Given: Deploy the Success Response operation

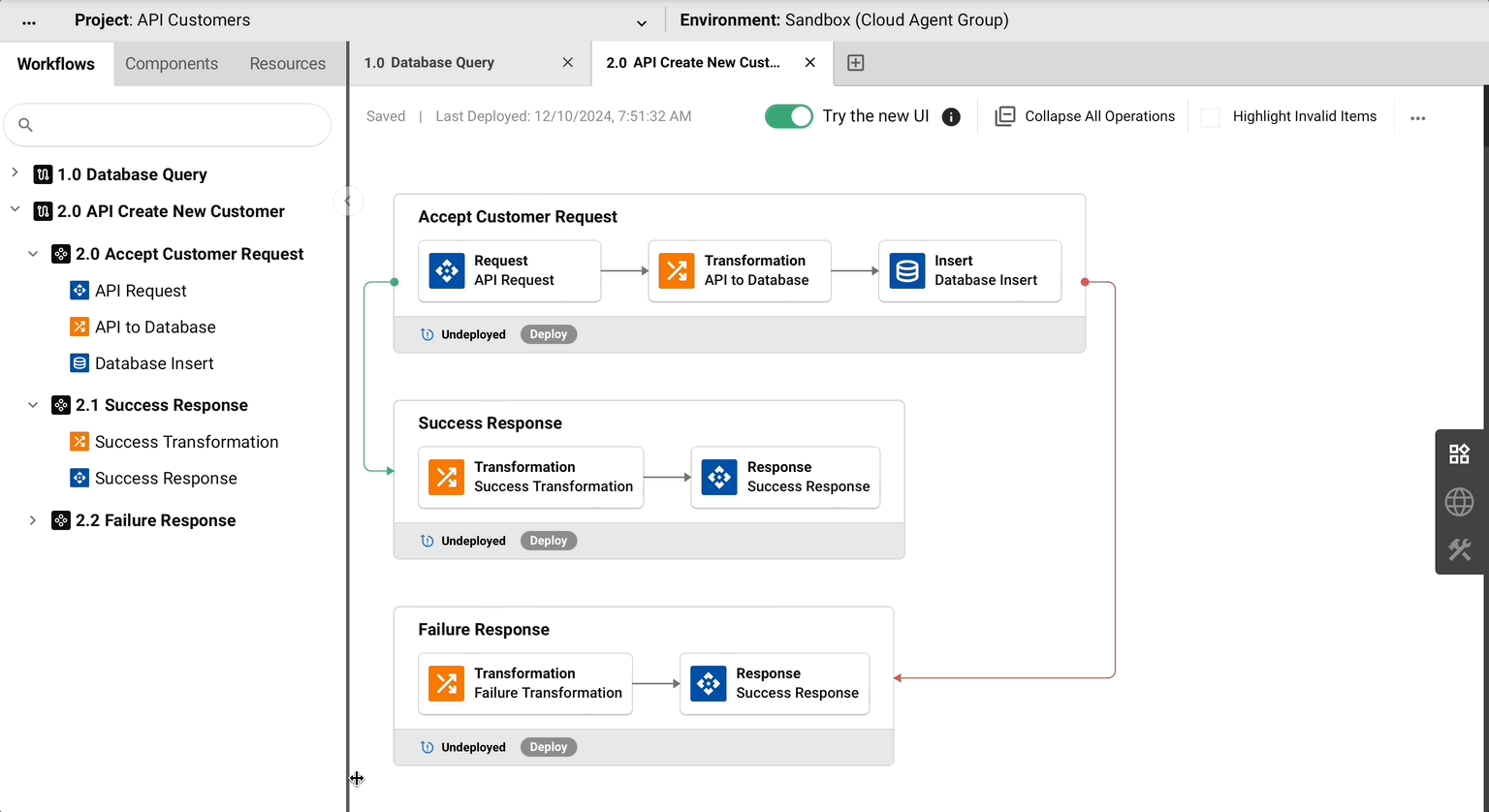Looking at the screenshot, I should point(548,541).
